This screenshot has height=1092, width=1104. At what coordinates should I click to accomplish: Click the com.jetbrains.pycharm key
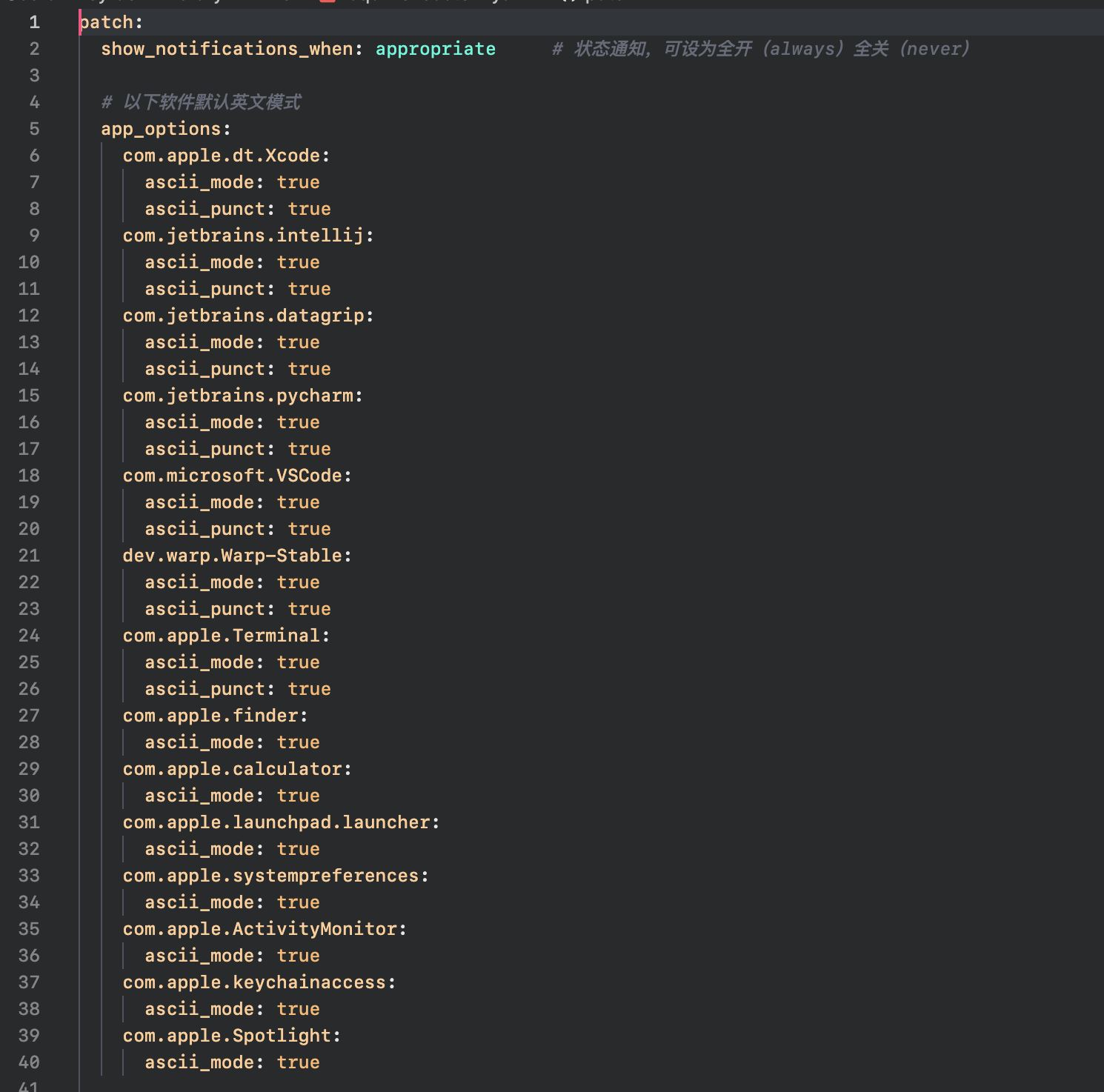pyautogui.click(x=243, y=396)
